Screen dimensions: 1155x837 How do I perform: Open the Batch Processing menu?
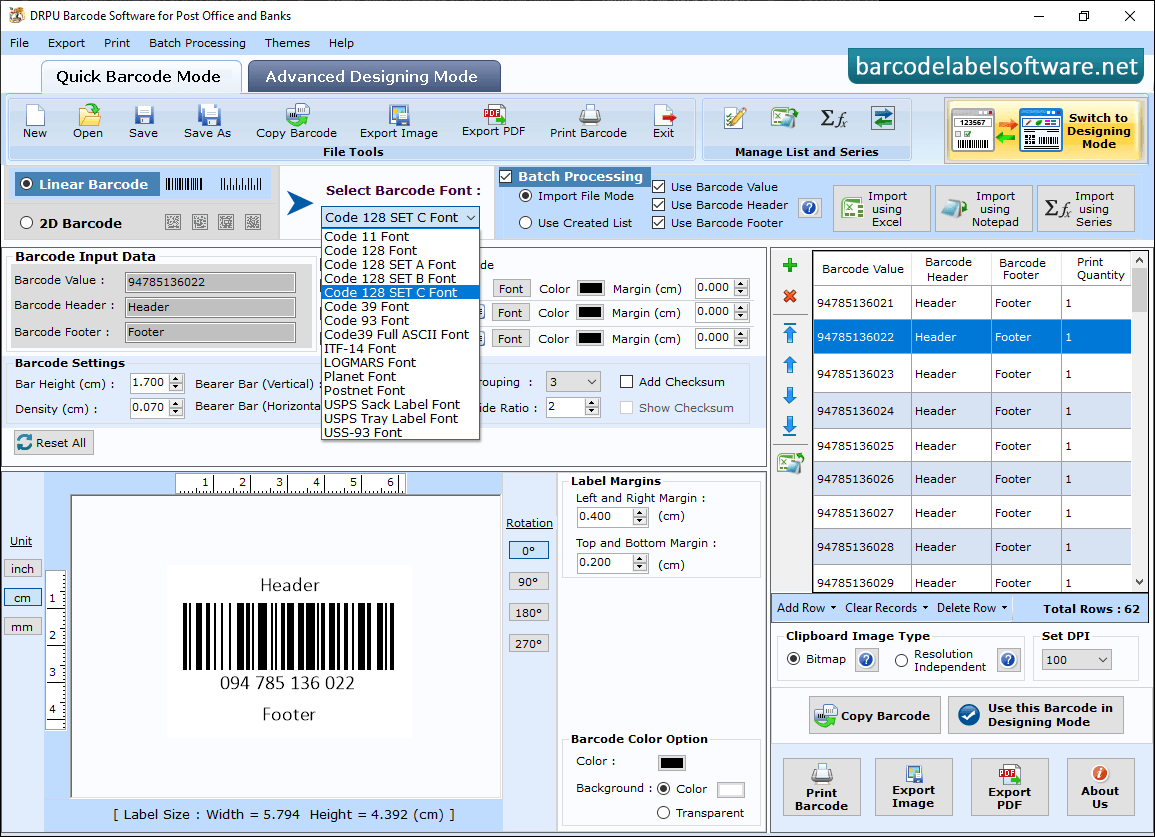tap(197, 43)
